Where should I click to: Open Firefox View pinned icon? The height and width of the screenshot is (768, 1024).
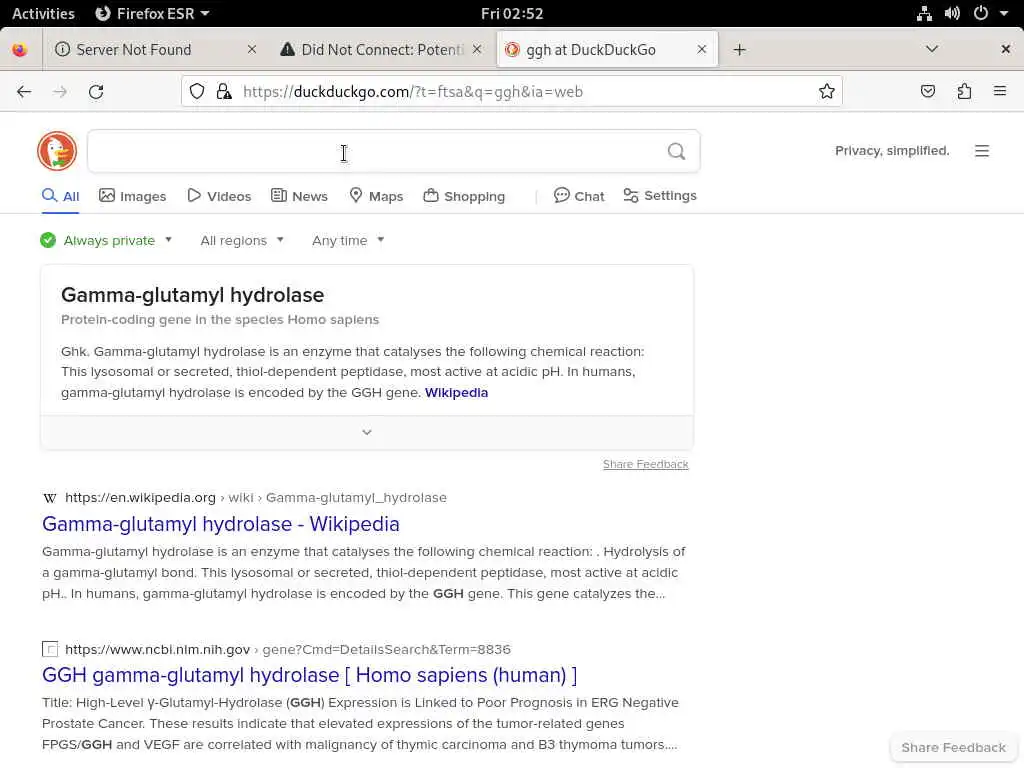pos(20,50)
